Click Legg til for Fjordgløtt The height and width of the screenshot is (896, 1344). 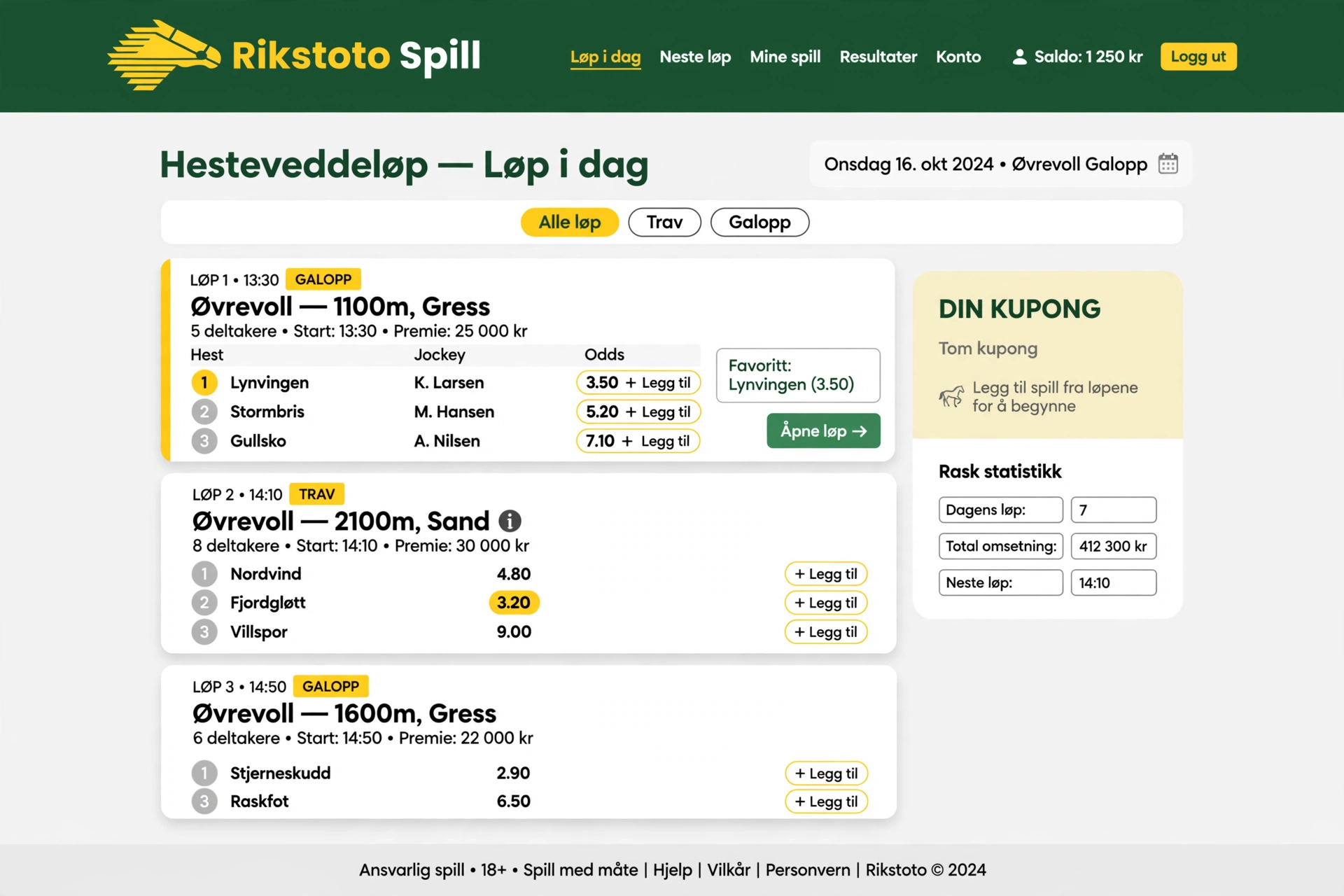coord(826,603)
